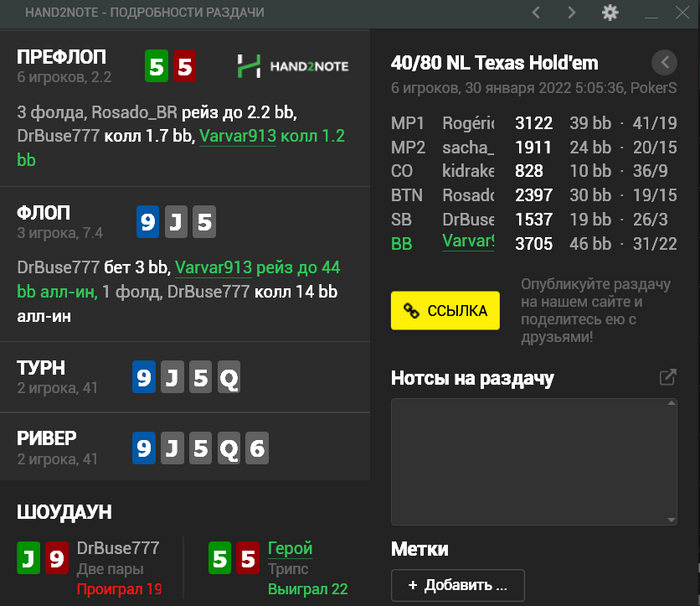The image size is (700, 606).
Task: Click J card on the flop row
Action: tap(176, 222)
